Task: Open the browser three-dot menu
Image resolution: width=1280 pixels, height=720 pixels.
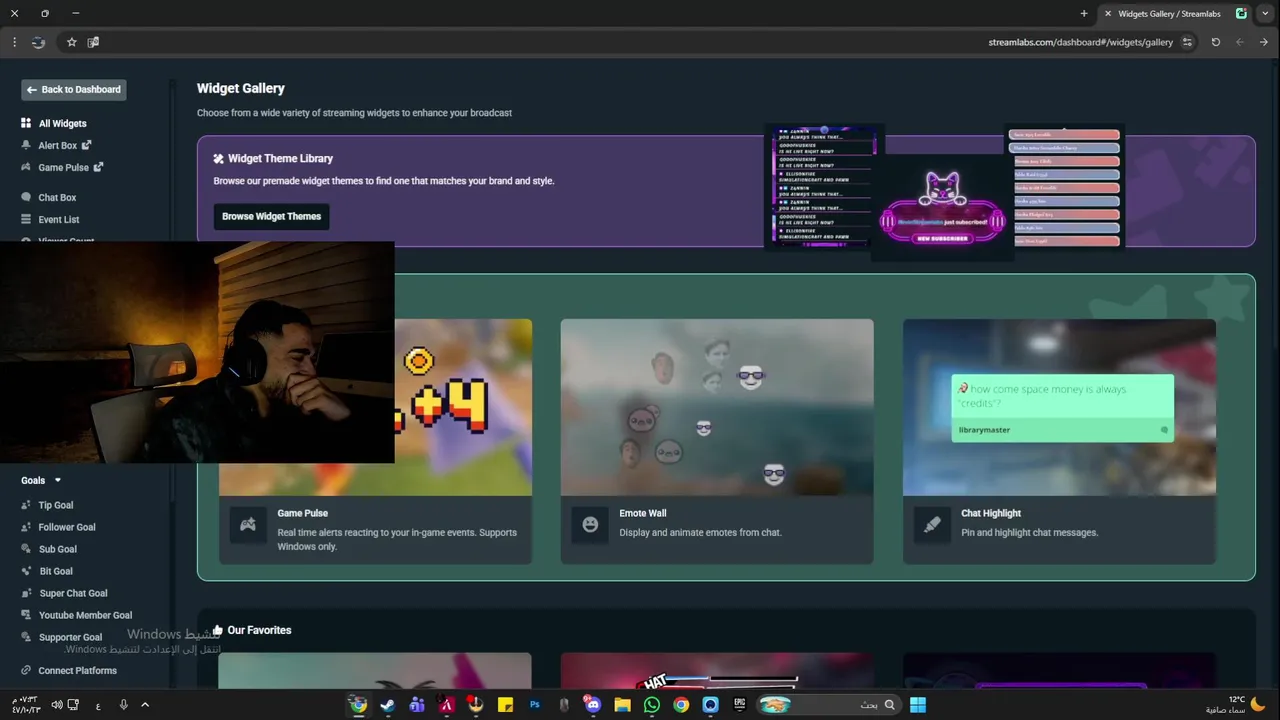Action: tap(14, 42)
